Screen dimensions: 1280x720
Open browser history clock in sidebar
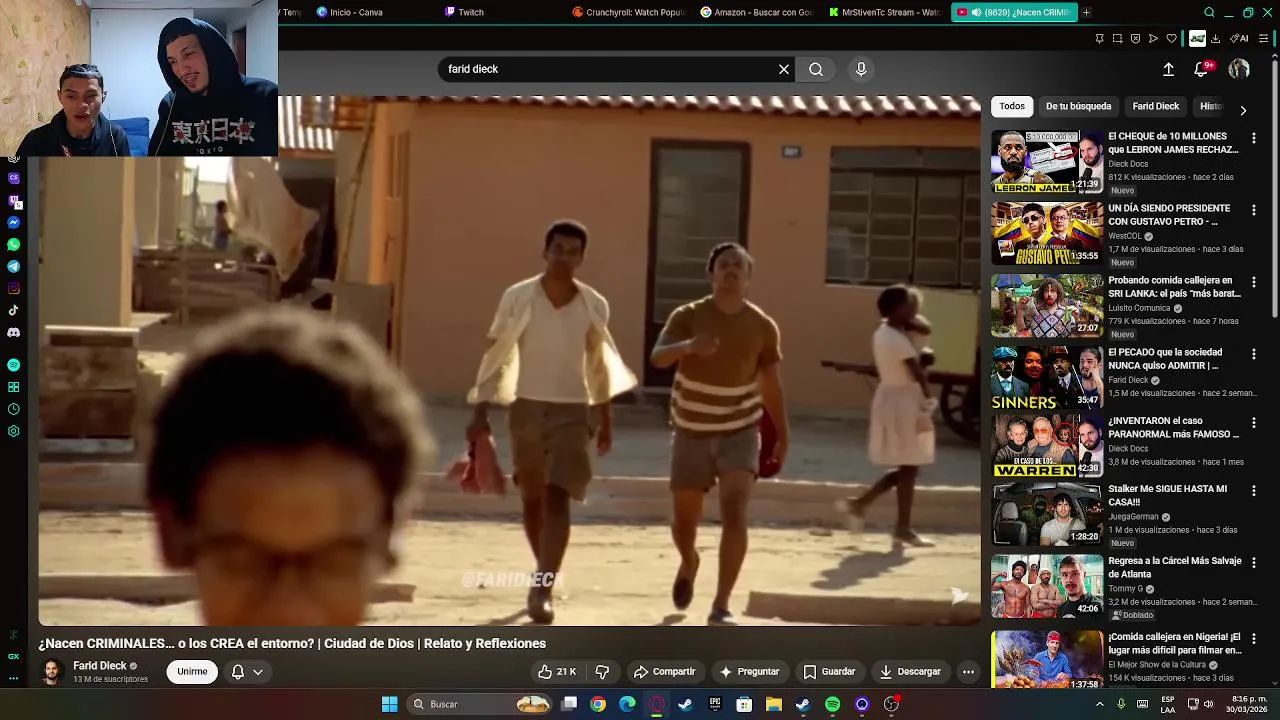(13, 409)
